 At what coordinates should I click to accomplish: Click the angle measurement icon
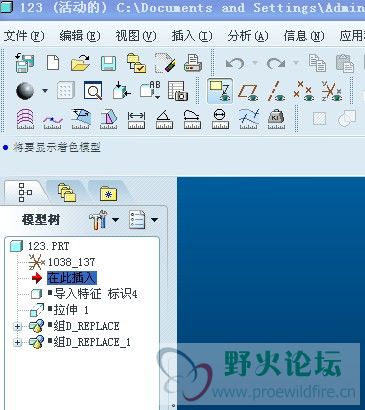click(x=164, y=120)
